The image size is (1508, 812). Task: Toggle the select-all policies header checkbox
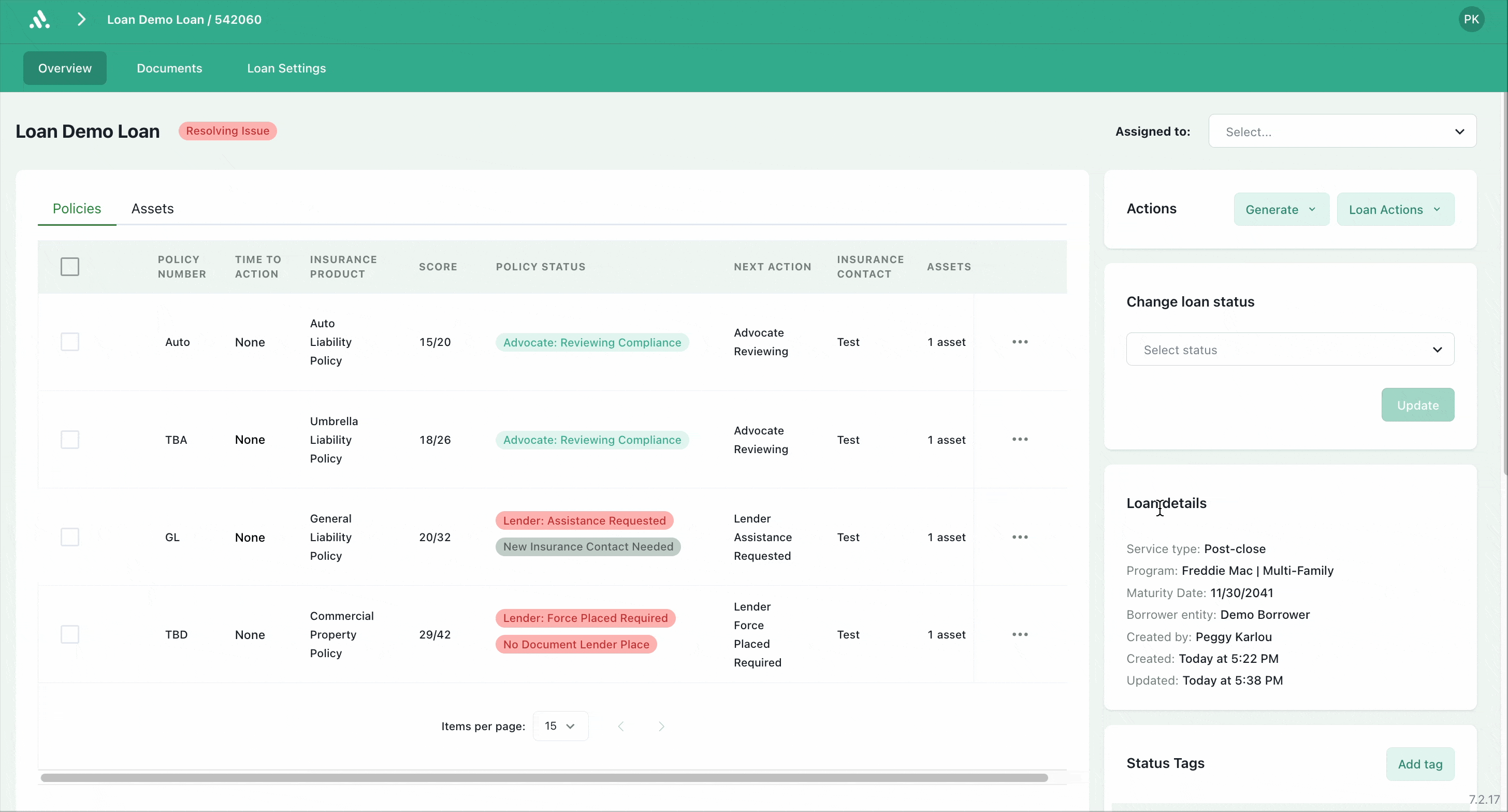tap(70, 266)
